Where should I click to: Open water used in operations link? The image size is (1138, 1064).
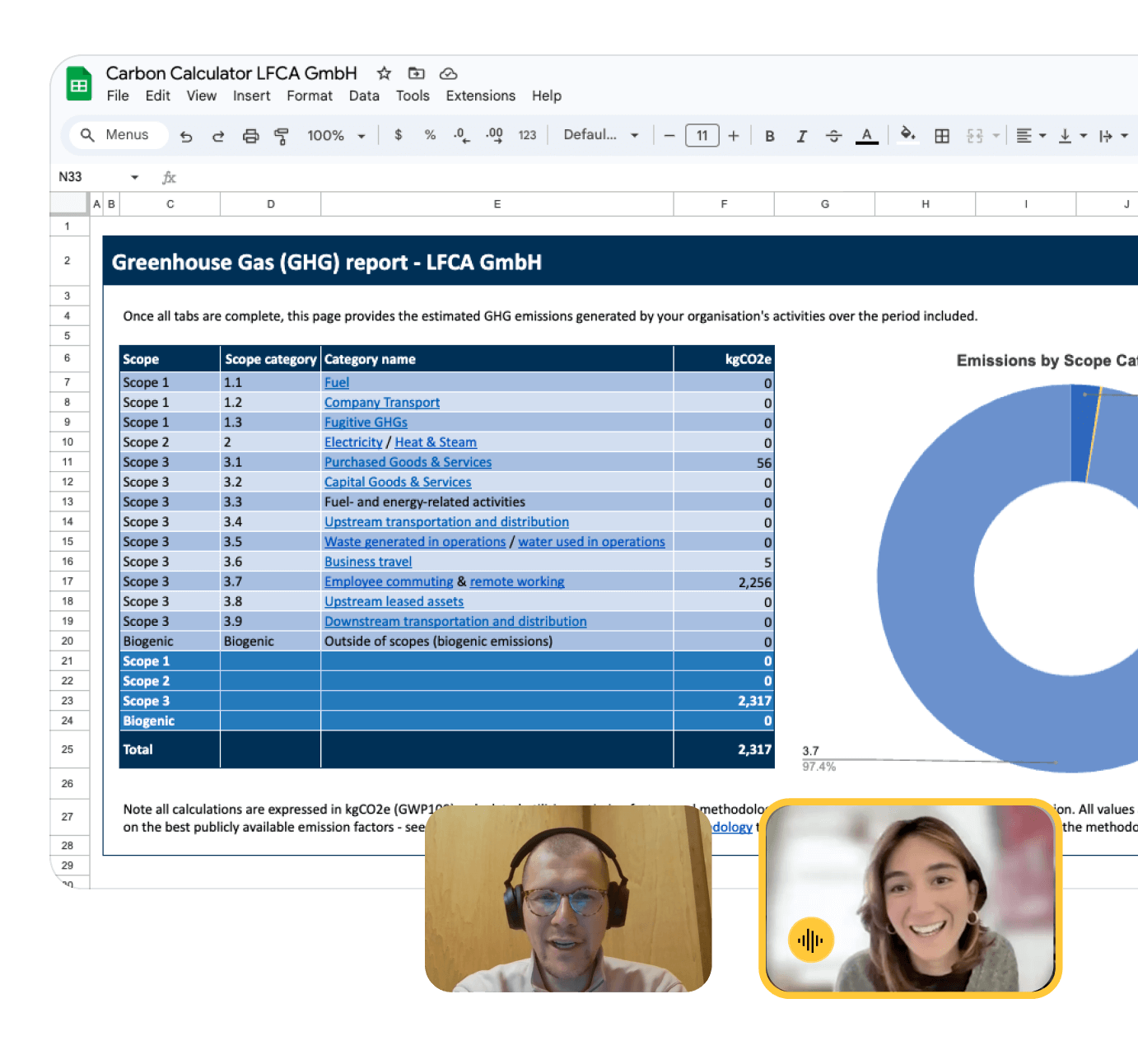pyautogui.click(x=591, y=542)
